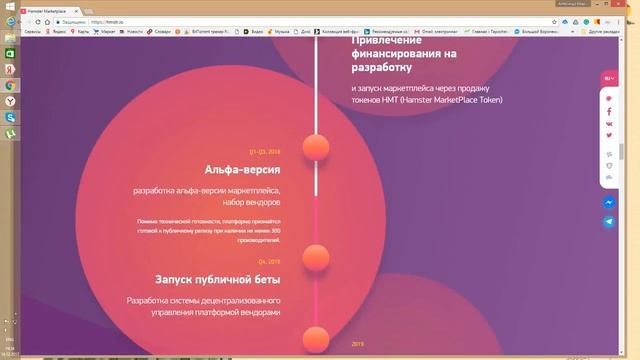Open Gmail bookmark
This screenshot has width=640, height=360.
tap(436, 31)
